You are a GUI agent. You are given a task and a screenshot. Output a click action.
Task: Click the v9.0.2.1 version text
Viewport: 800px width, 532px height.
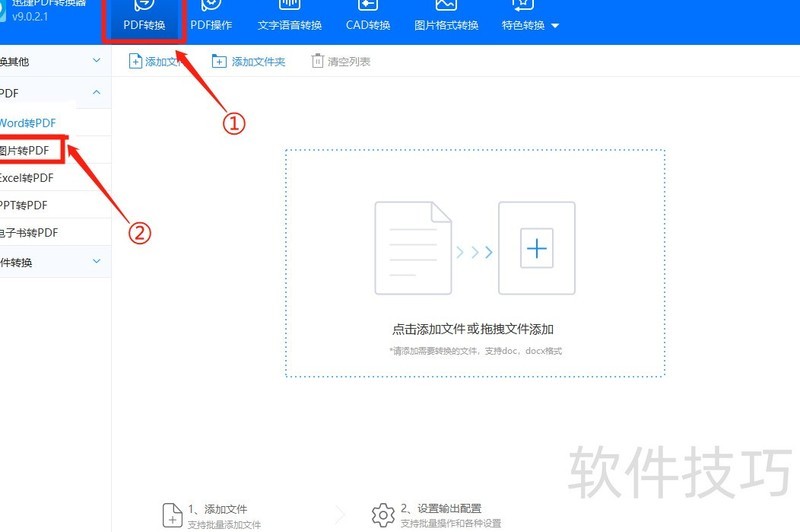pyautogui.click(x=30, y=16)
